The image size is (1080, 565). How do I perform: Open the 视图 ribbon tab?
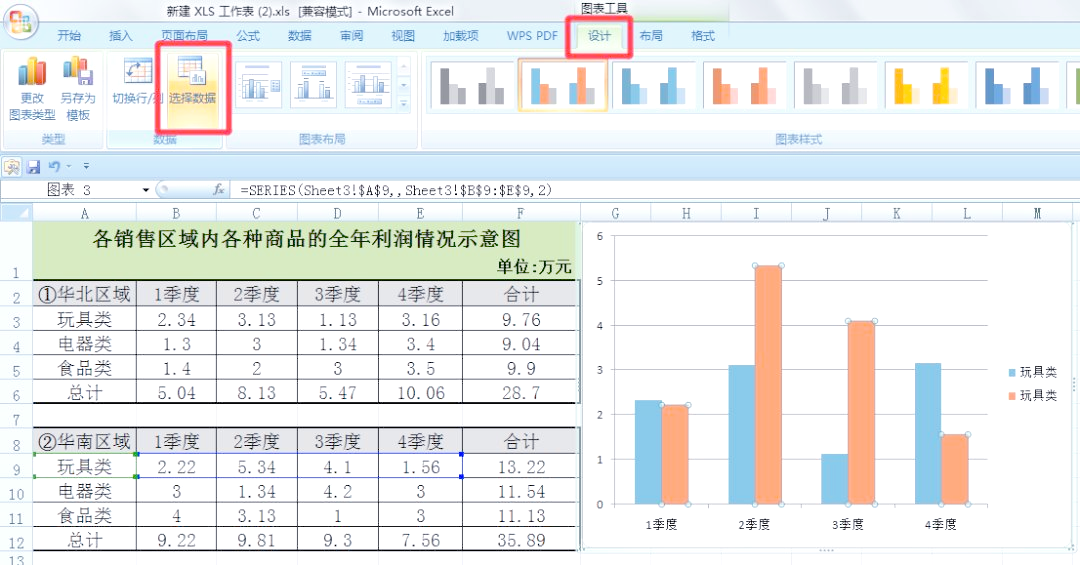403,35
